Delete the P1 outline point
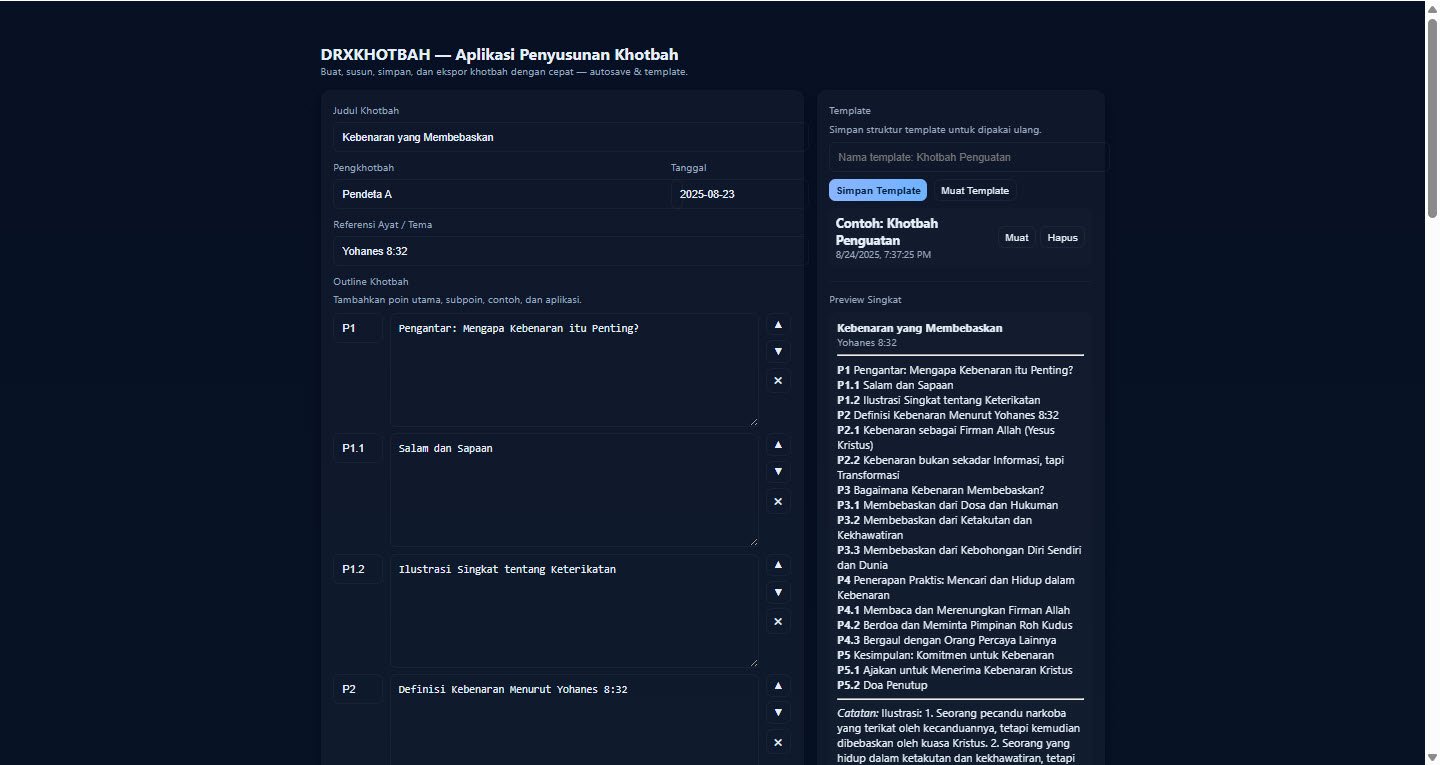This screenshot has height=765, width=1440. 778,380
